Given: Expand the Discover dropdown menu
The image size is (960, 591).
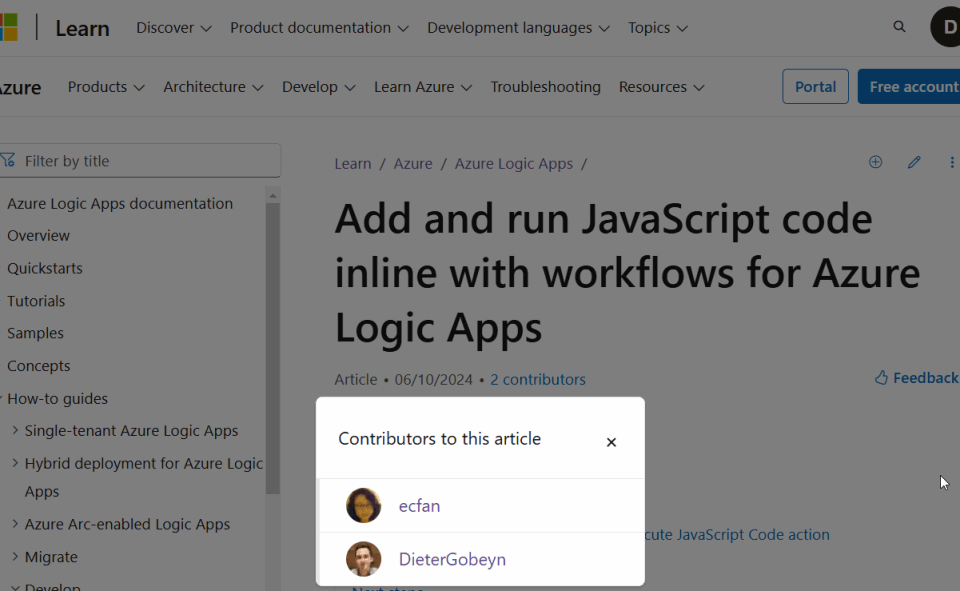Looking at the screenshot, I should coord(173,28).
